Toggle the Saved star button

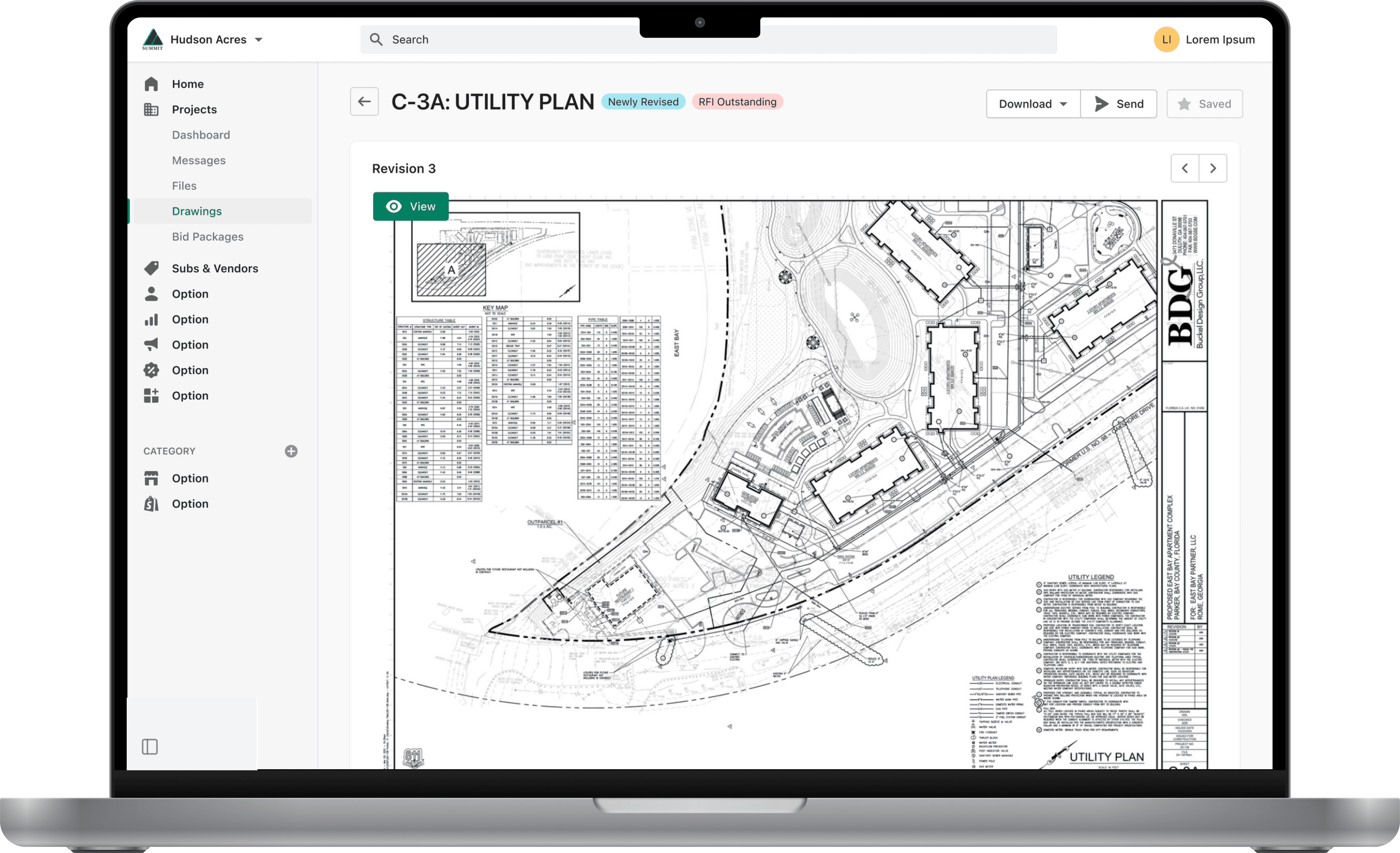(x=1205, y=104)
